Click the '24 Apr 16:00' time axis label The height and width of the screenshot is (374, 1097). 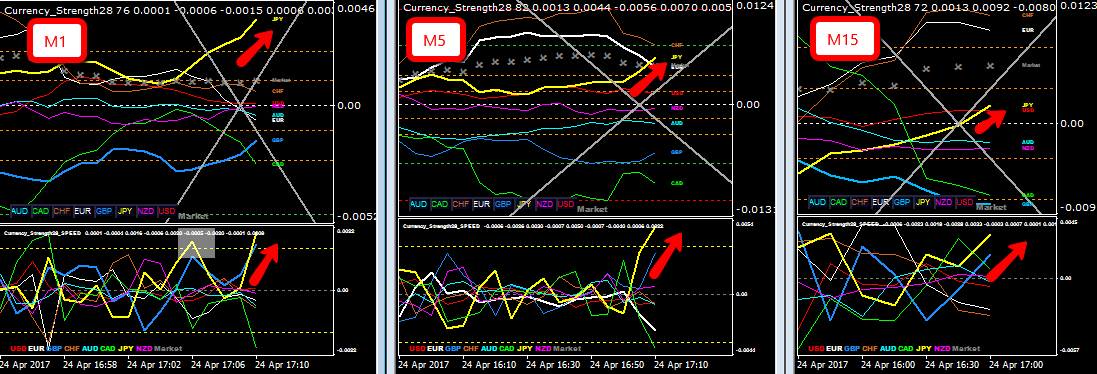(889, 364)
